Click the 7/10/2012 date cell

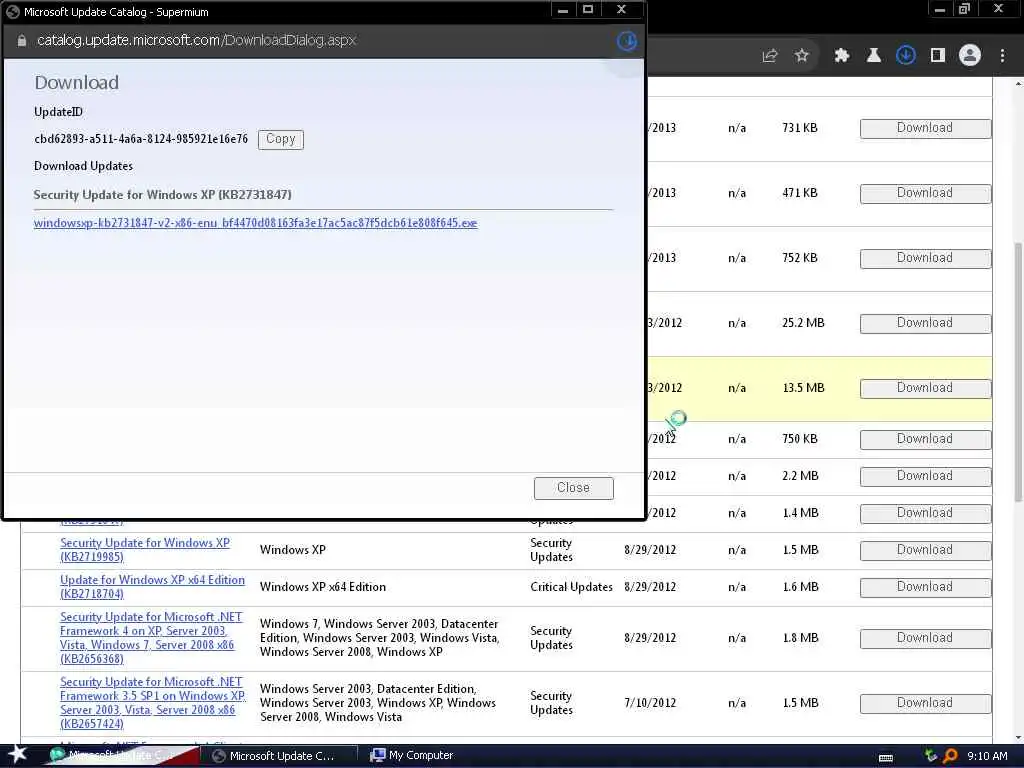(x=650, y=703)
